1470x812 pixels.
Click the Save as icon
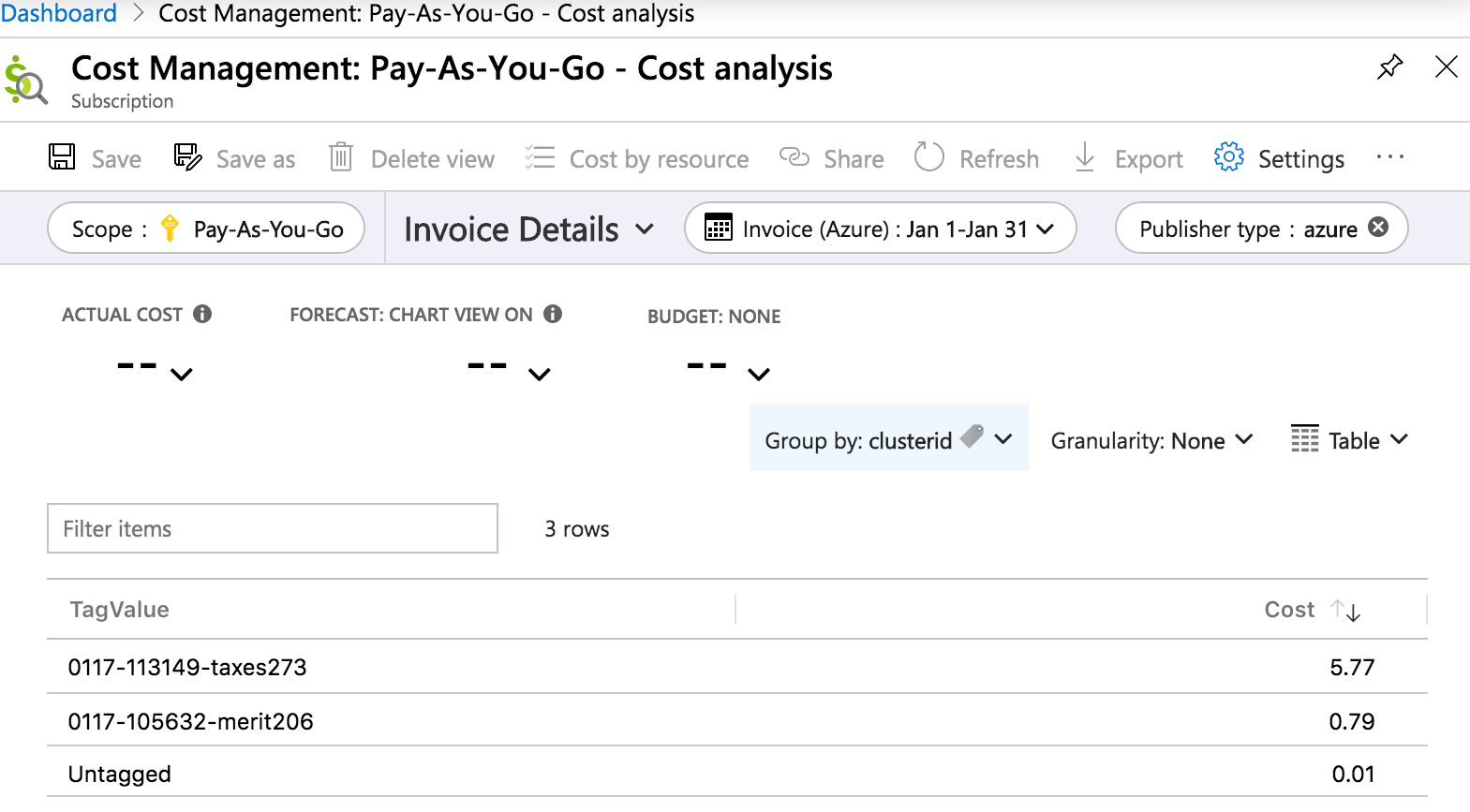coord(187,156)
